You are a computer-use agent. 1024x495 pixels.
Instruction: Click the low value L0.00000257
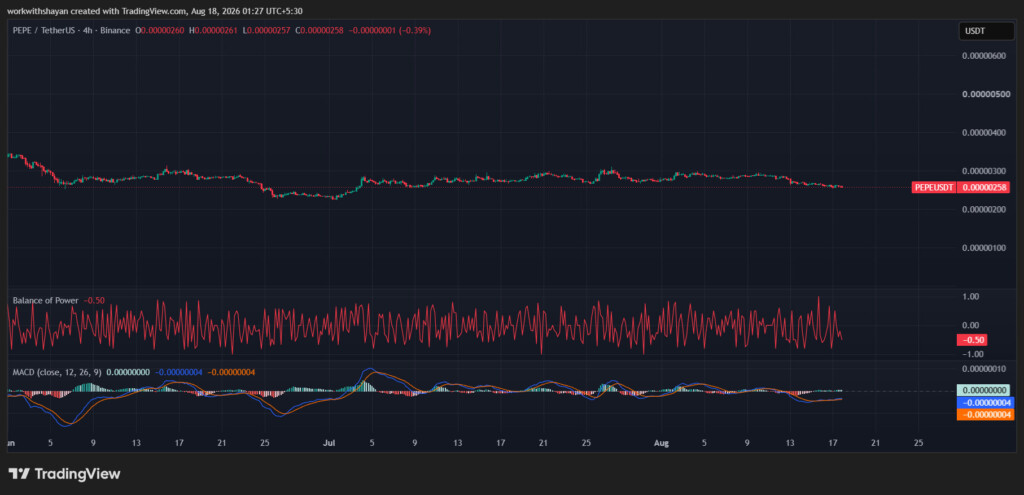pyautogui.click(x=267, y=31)
